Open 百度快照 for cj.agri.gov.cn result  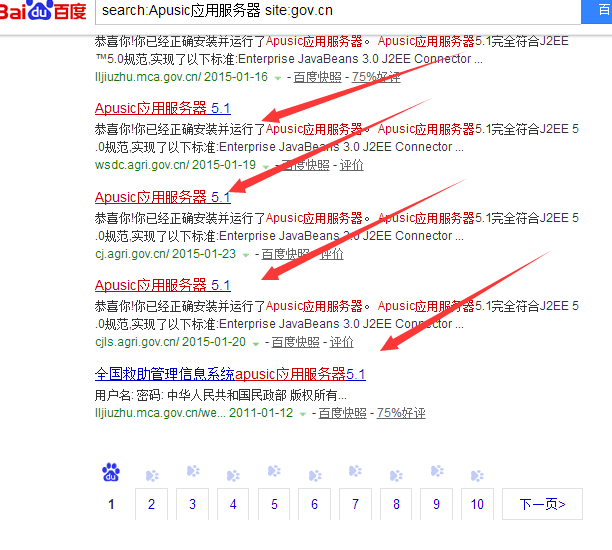tap(285, 254)
